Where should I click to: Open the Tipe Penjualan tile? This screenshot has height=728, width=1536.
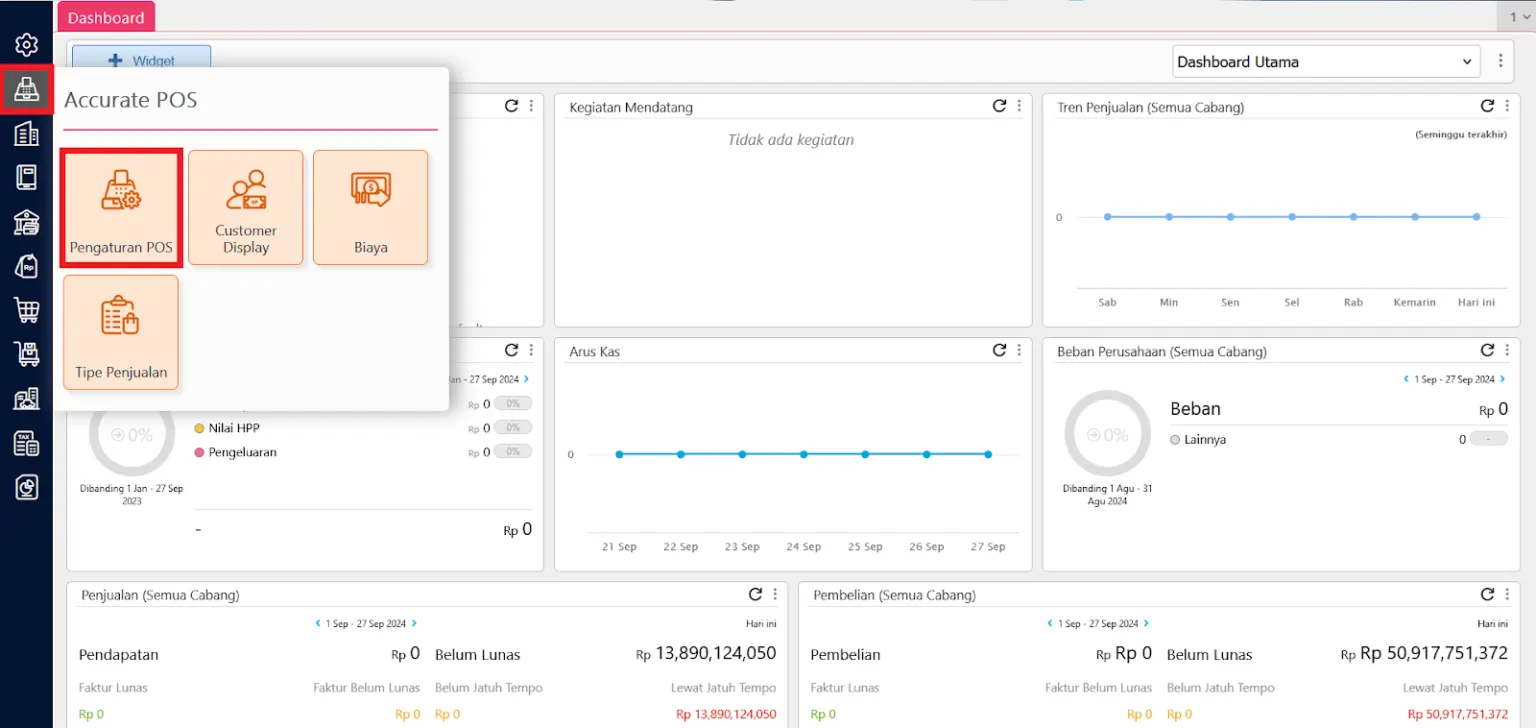point(121,333)
